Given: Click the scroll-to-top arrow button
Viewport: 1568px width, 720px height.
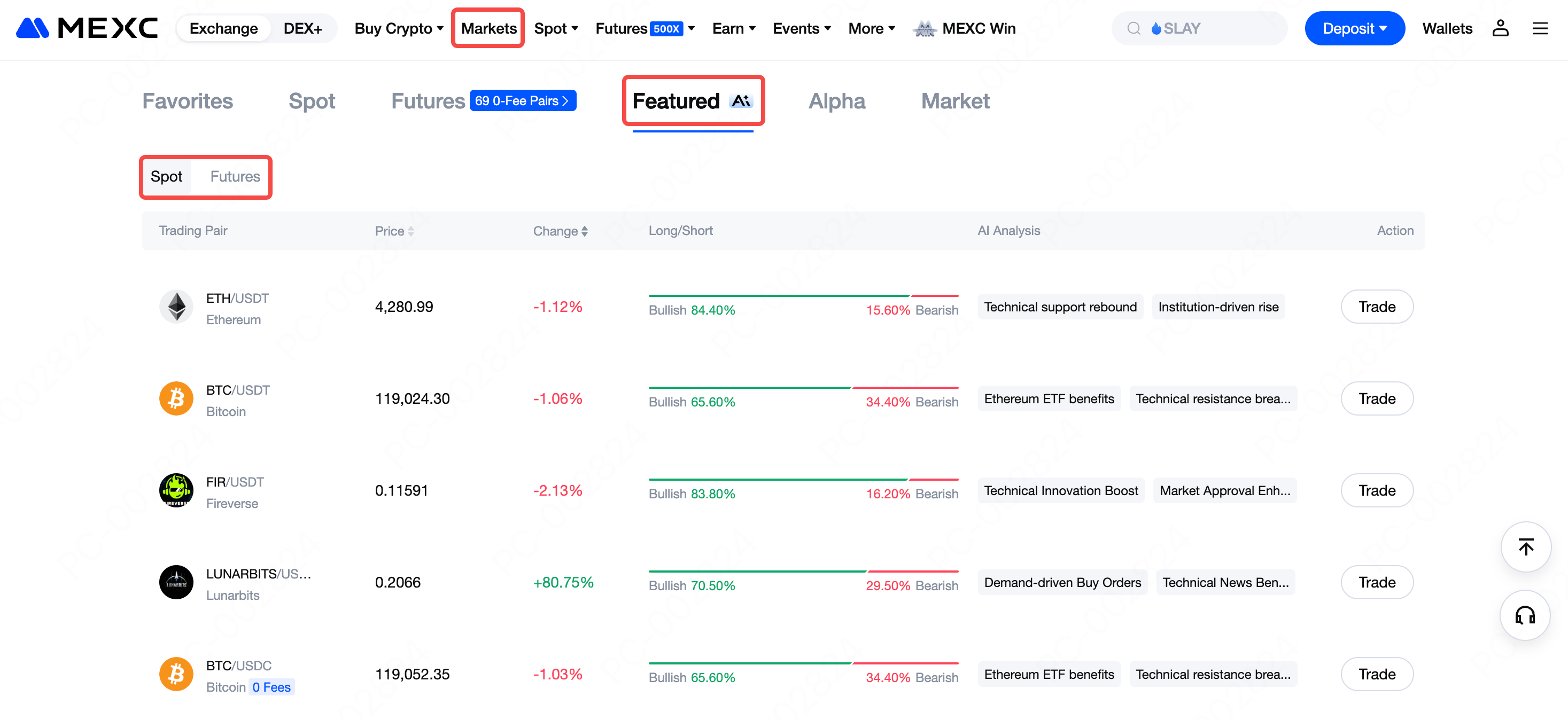Looking at the screenshot, I should point(1525,547).
